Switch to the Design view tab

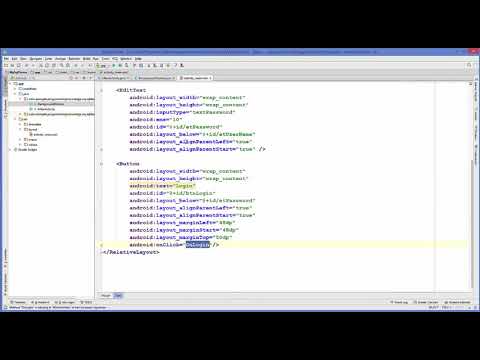click(106, 296)
